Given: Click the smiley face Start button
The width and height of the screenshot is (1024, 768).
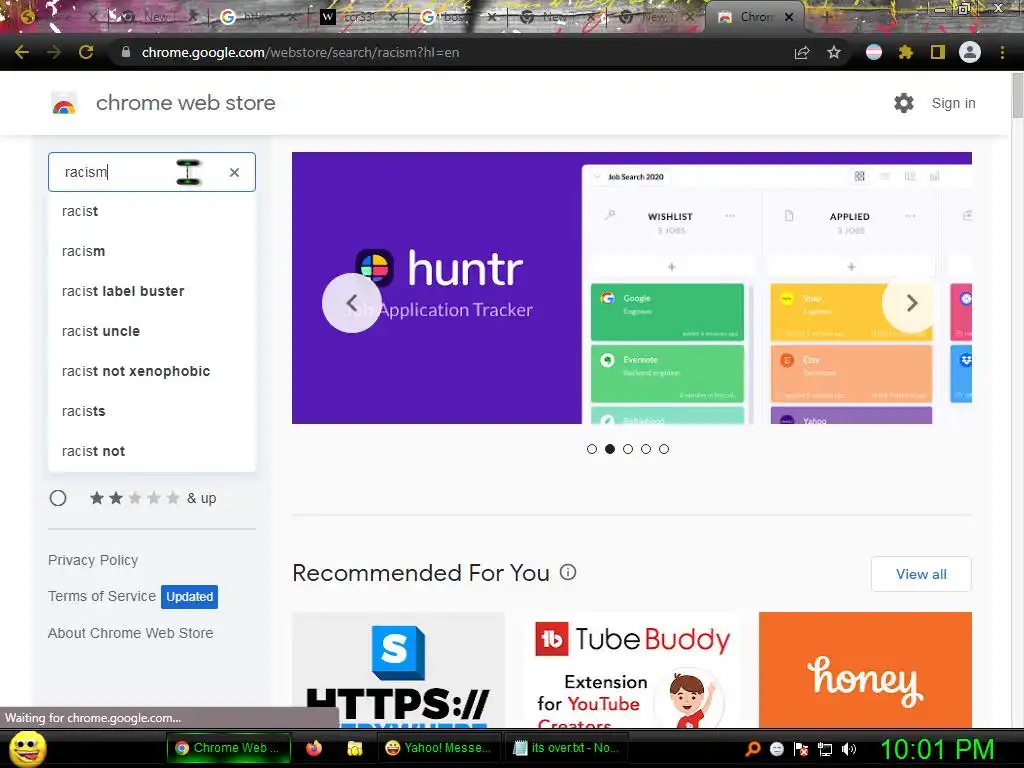Looking at the screenshot, I should [27, 748].
